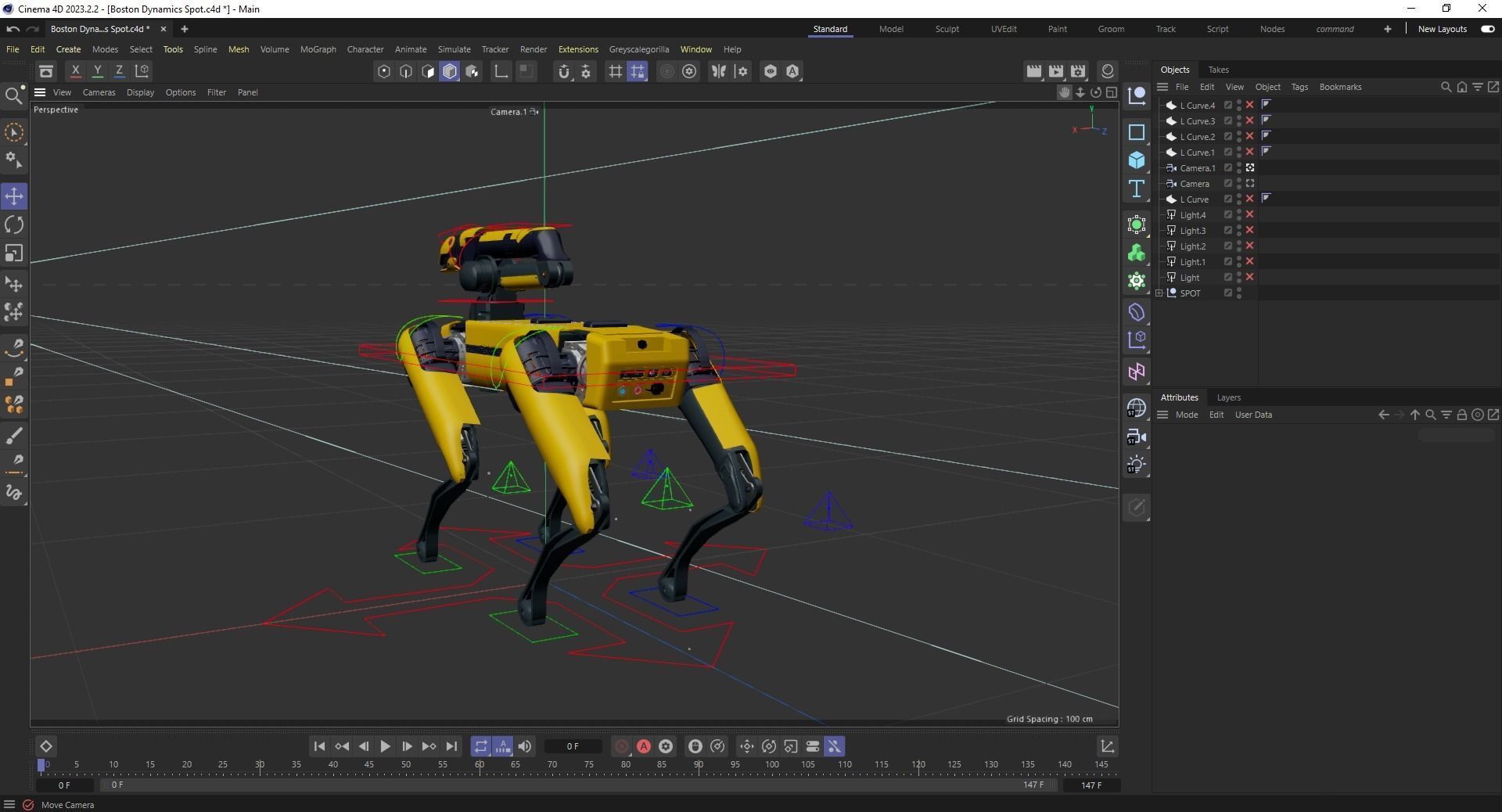Toggle Y axis lock icon

97,70
